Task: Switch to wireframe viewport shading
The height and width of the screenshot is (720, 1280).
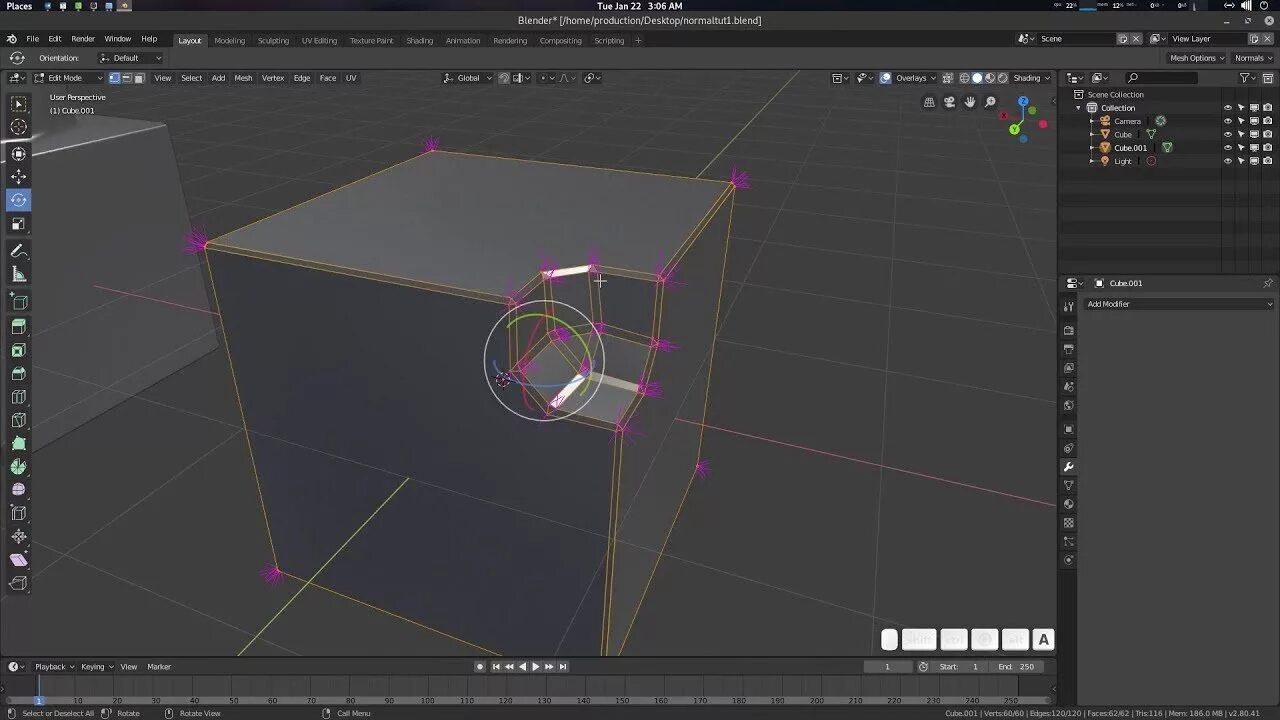Action: point(963,77)
